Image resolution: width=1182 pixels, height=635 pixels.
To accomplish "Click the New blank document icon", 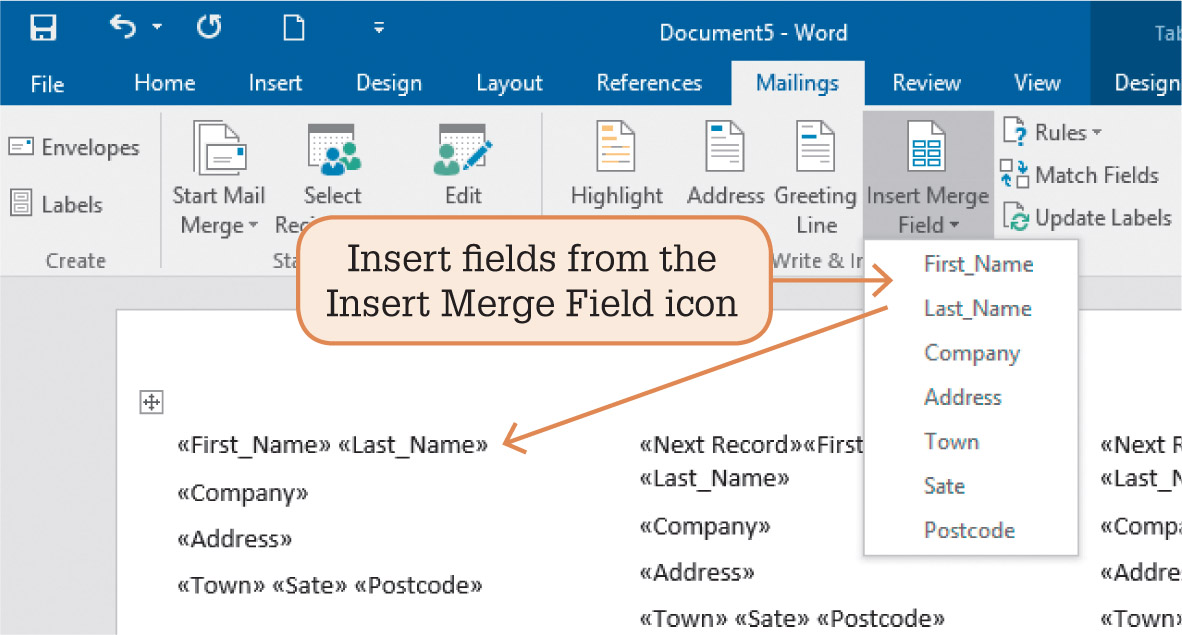I will (293, 28).
